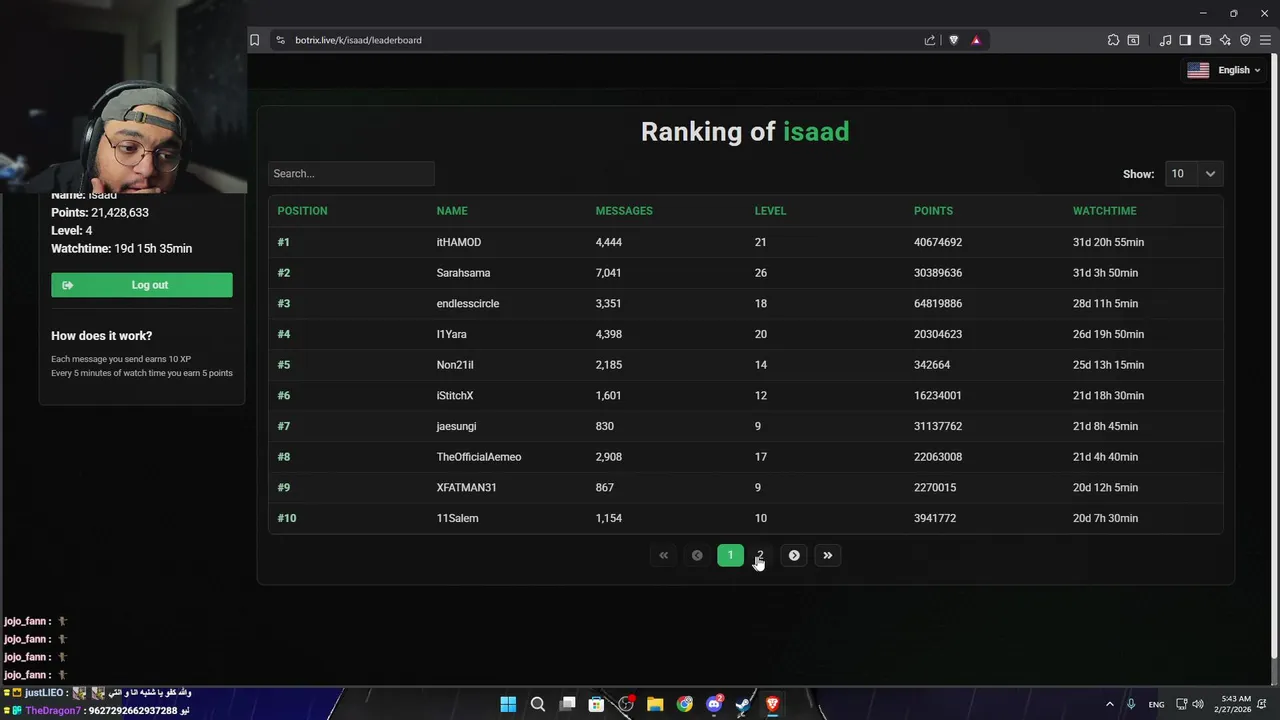Click ENG input language indicator
This screenshot has width=1280, height=720.
tap(1156, 705)
